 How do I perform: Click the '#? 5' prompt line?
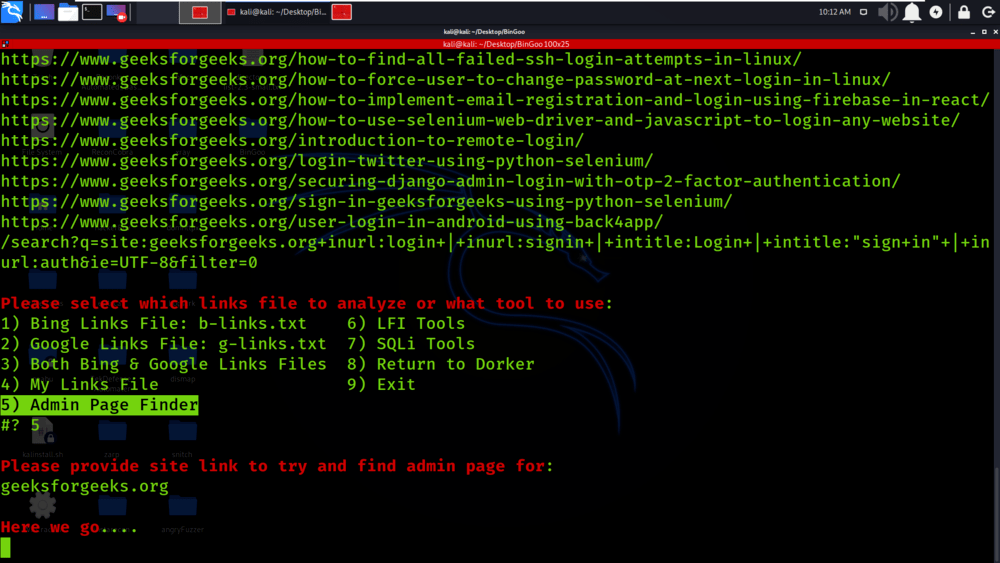20,425
